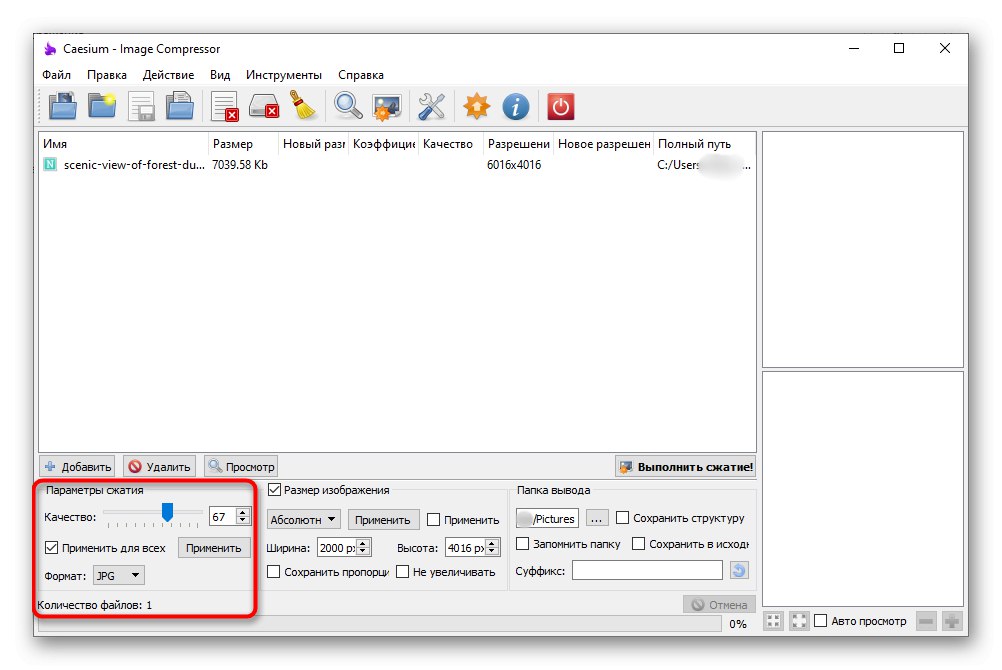Sort by the Размер column header
1002x670 pixels.
pyautogui.click(x=243, y=144)
